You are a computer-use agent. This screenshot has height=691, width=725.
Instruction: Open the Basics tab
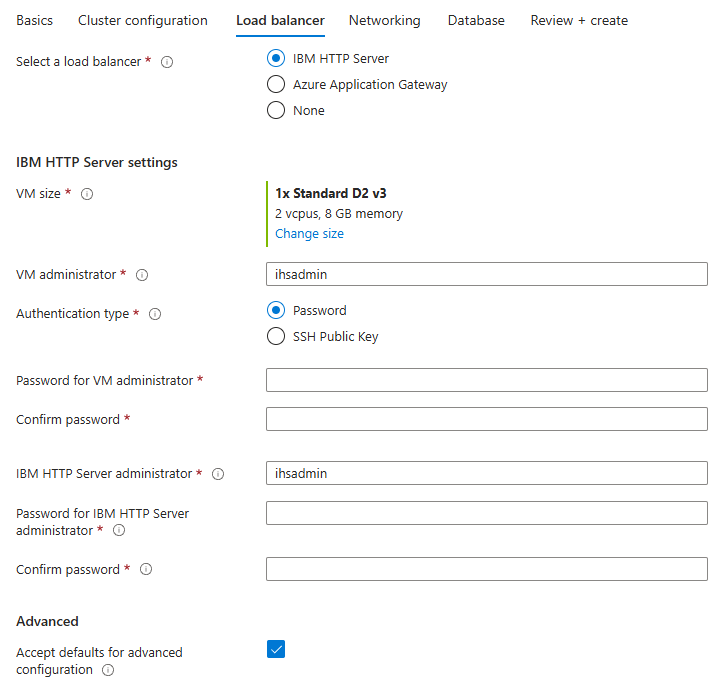coord(35,20)
